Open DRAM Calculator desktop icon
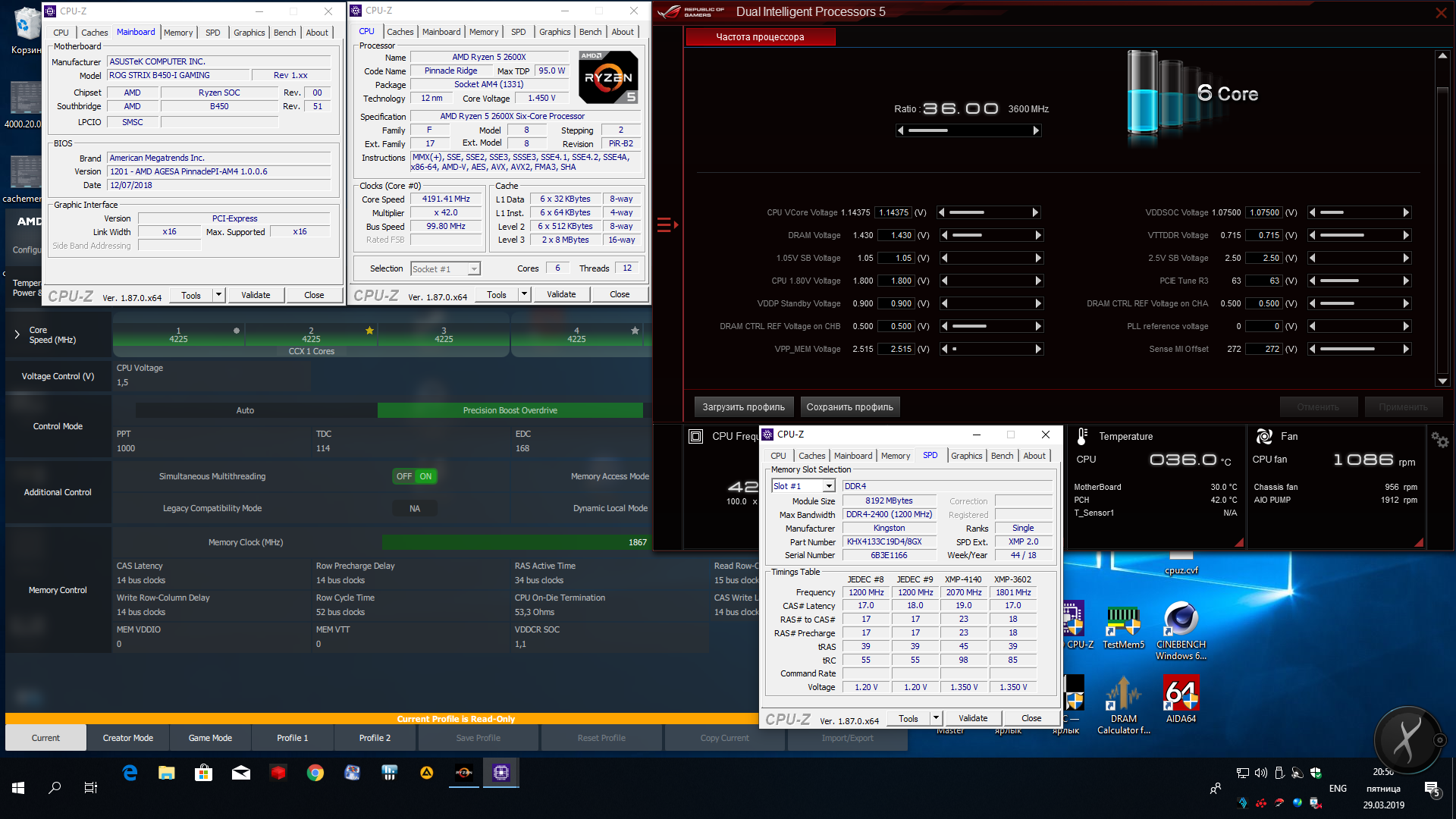Viewport: 1456px width, 819px height. [1123, 693]
